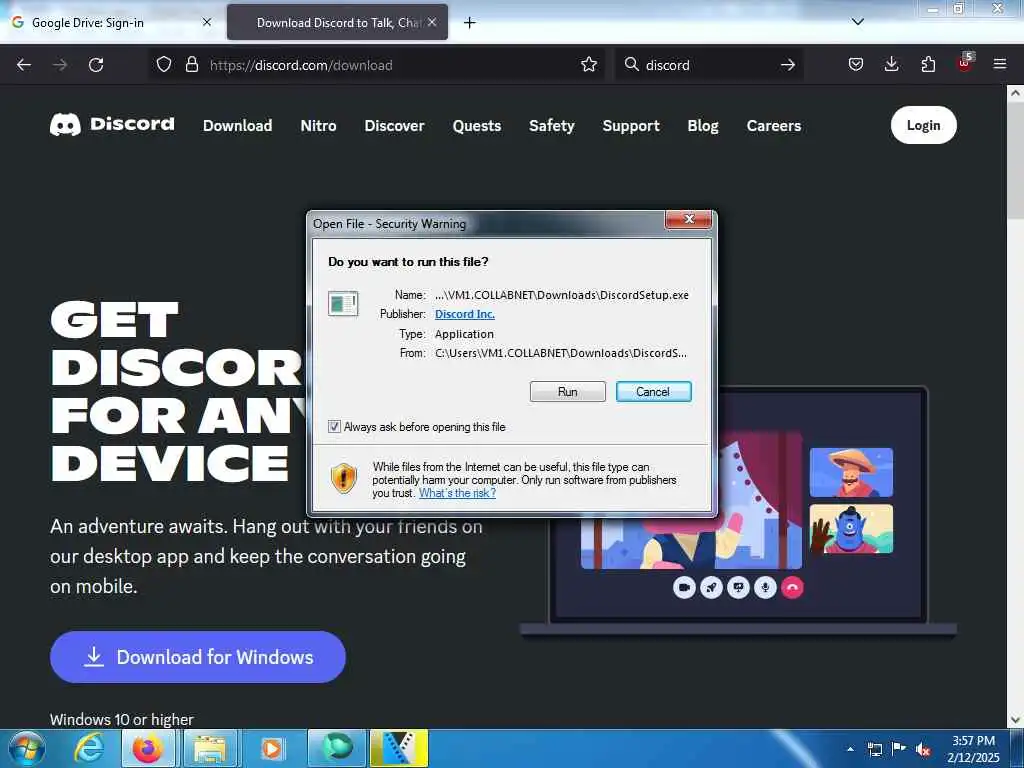Bookmark this page with the star icon
The height and width of the screenshot is (768, 1024).
tap(588, 65)
